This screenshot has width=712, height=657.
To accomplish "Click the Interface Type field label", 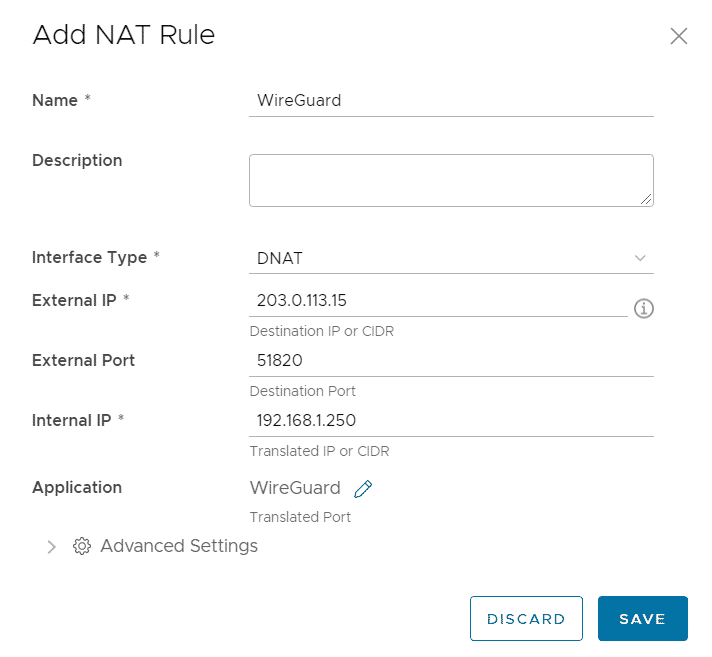I will tap(89, 257).
